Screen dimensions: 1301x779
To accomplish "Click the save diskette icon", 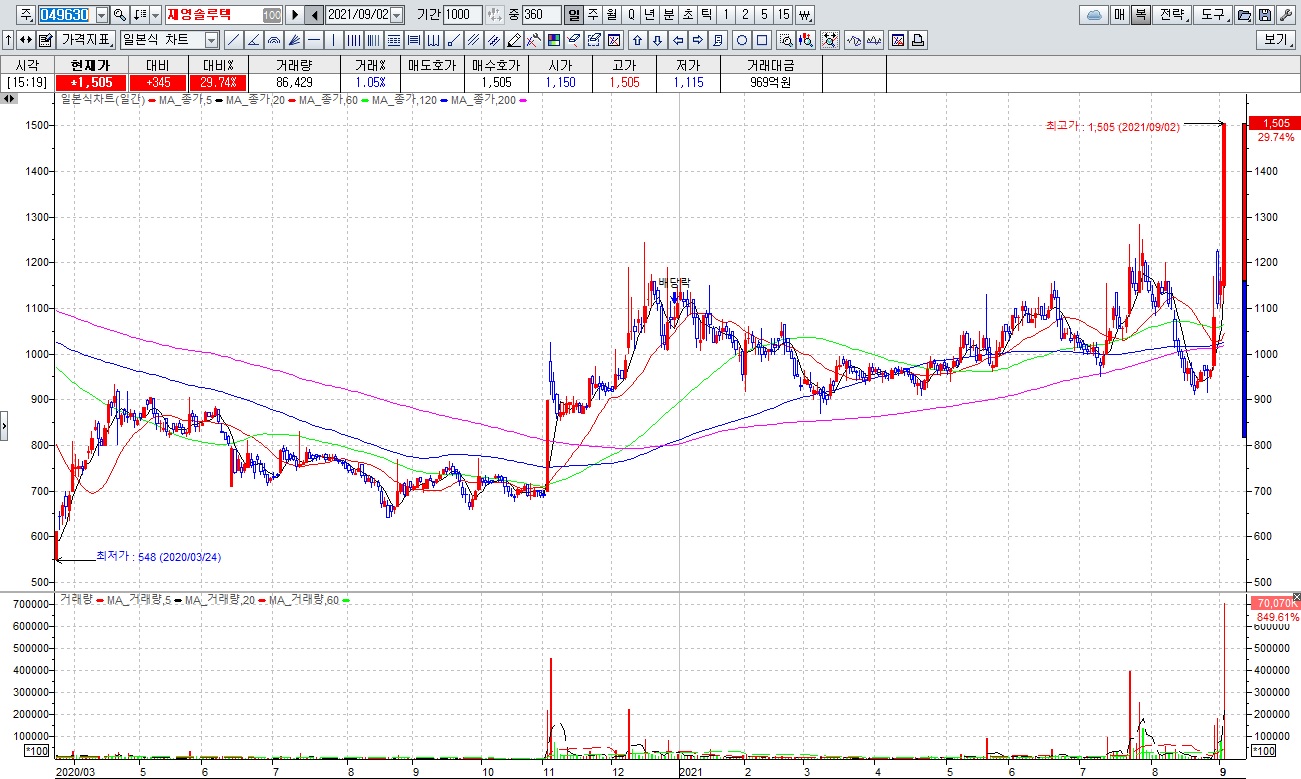I will pos(1264,15).
